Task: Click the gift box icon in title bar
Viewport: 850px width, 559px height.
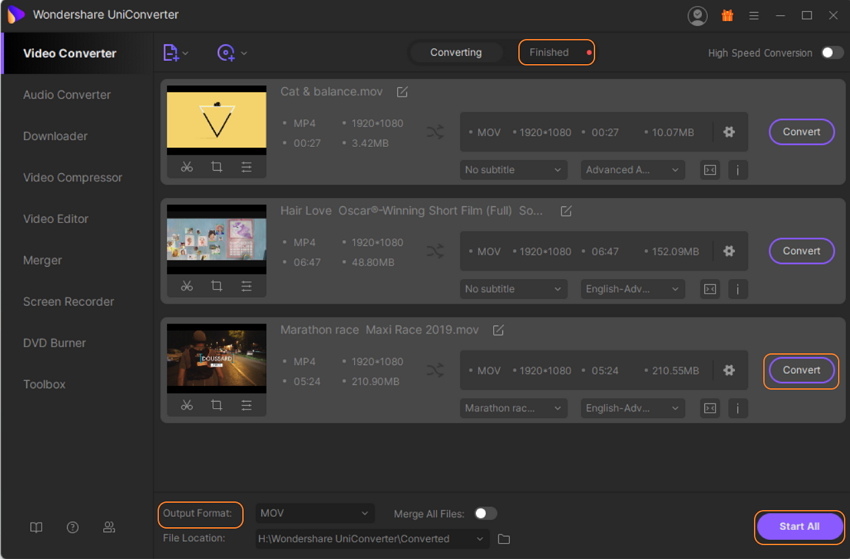Action: 727,16
